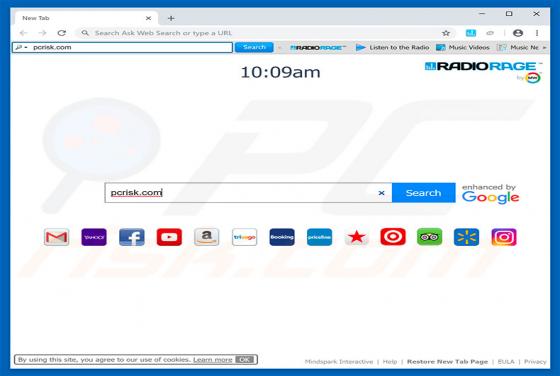Focus the Chrome address bar

pos(264,33)
